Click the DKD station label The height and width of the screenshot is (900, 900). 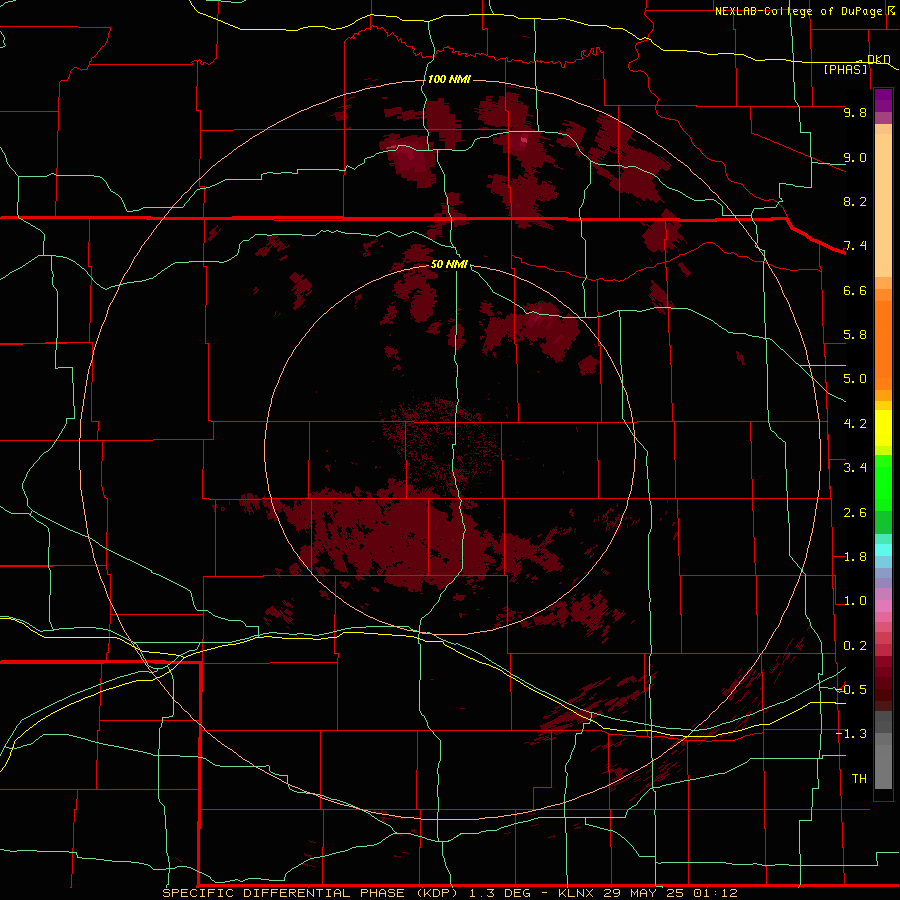point(879,59)
